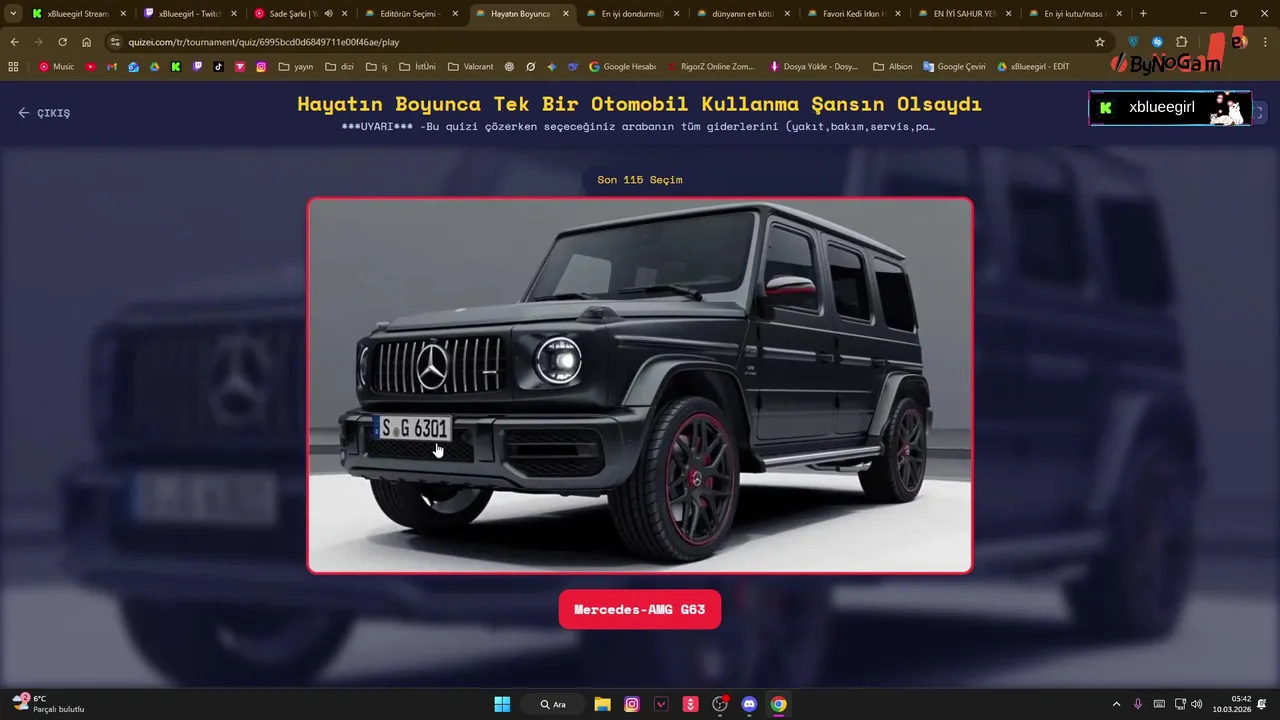Open OBS Studio from taskbar
Viewport: 1280px width, 720px height.
(x=720, y=704)
